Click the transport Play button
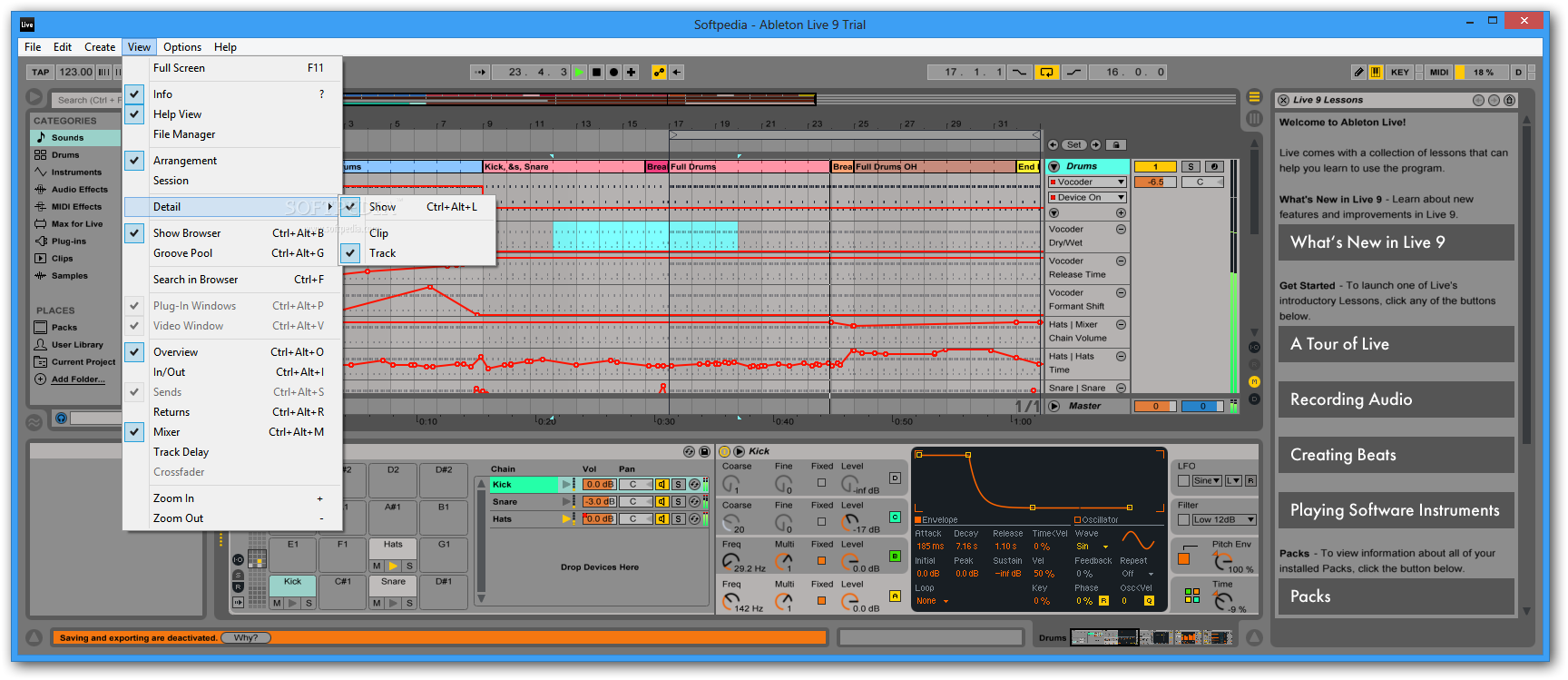Viewport: 1568px width, 680px height. (579, 72)
